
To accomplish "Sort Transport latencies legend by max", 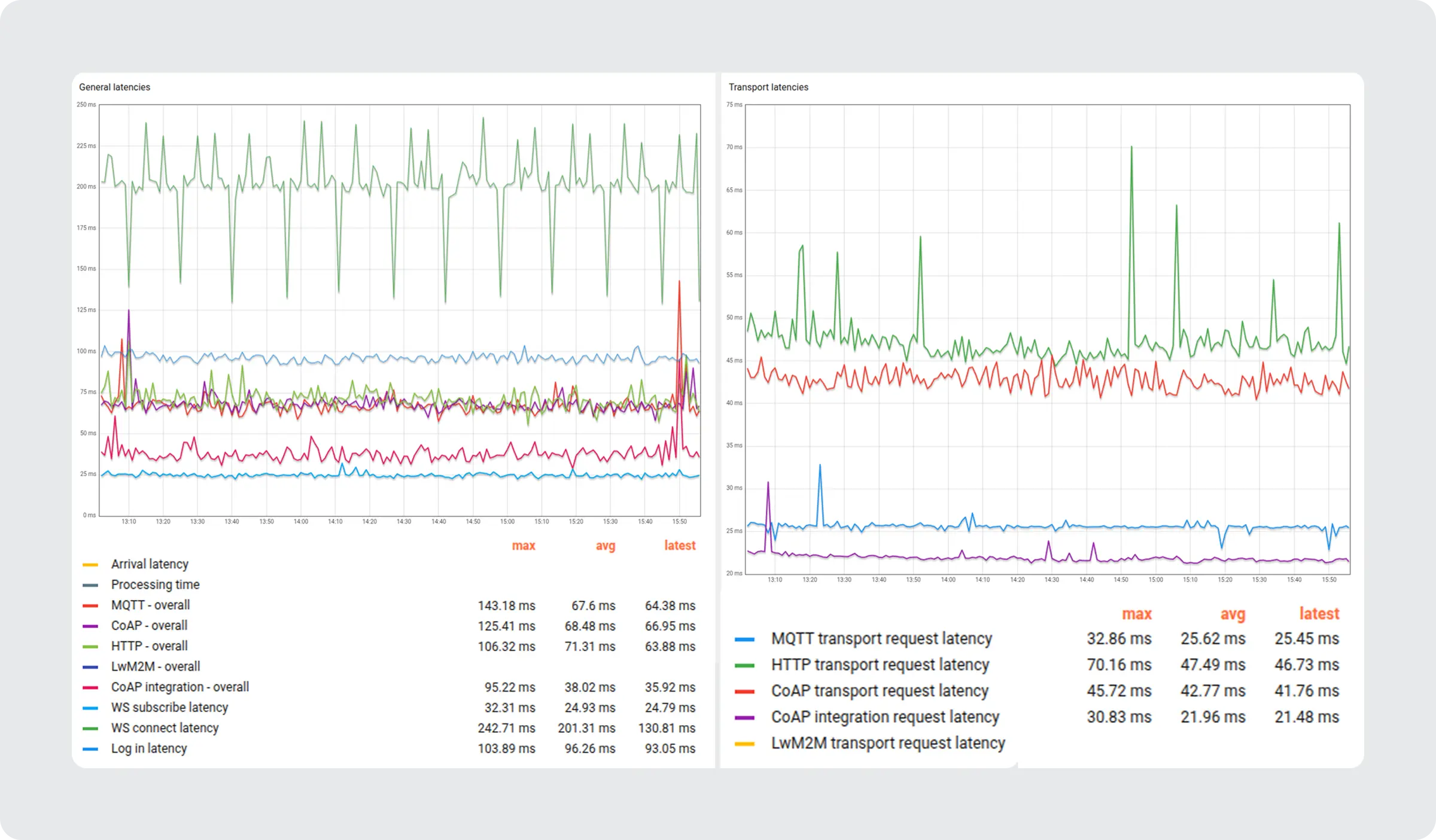I will [x=1136, y=614].
